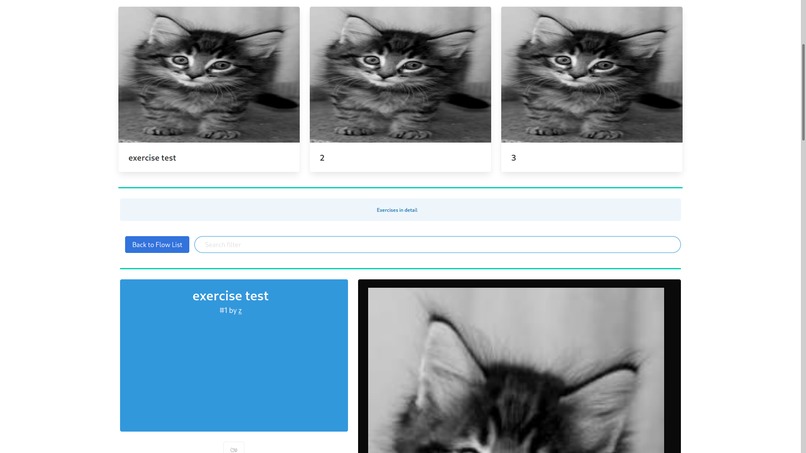Click the 'Exercises in detail' banner text
The image size is (806, 453).
[x=397, y=210]
